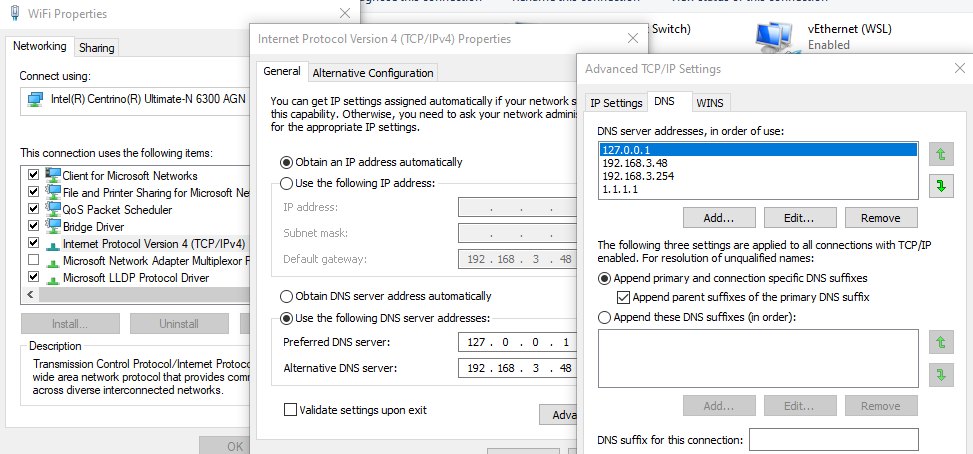This screenshot has width=973, height=454.
Task: Move selected DNS server up with green arrow
Action: [x=941, y=154]
